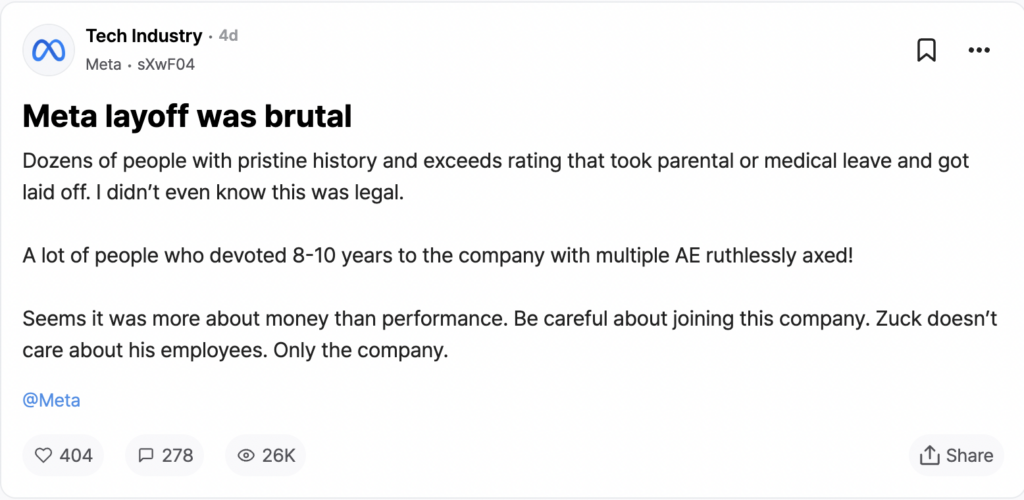Click the 26K views count

pyautogui.click(x=278, y=455)
